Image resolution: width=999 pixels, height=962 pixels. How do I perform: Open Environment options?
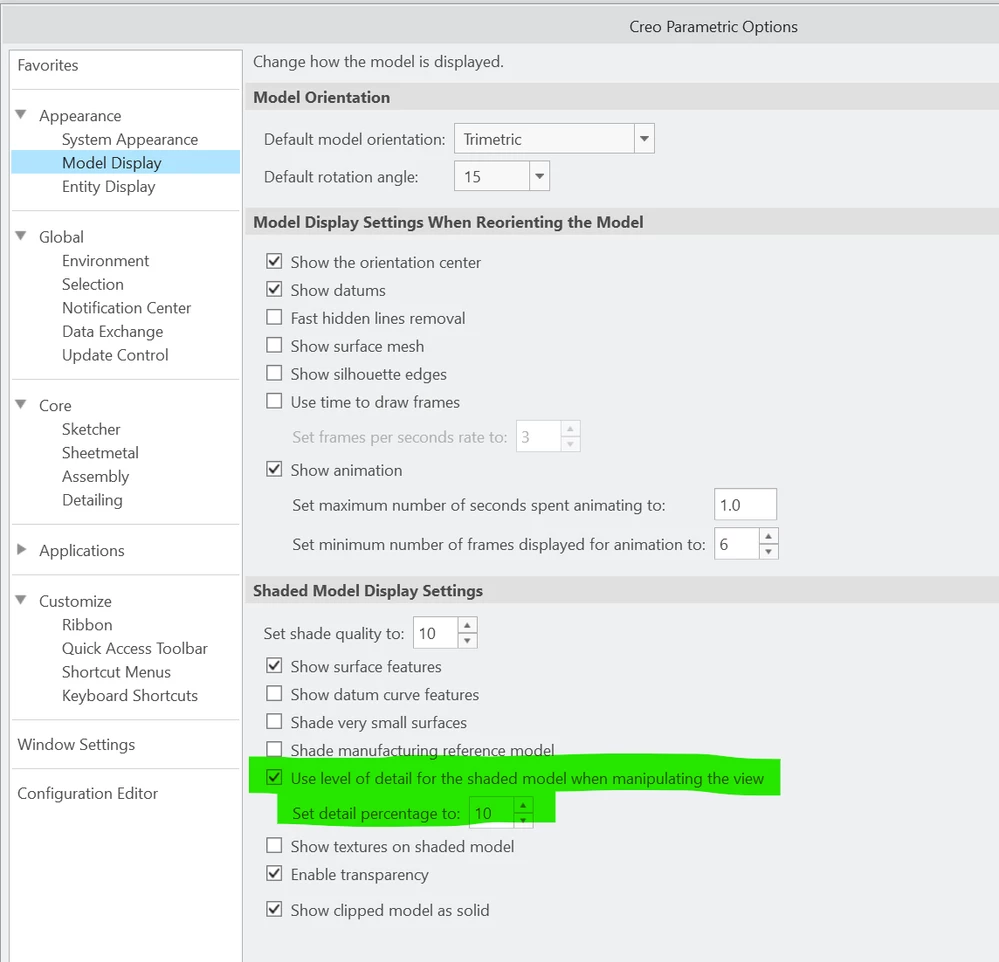click(x=106, y=261)
